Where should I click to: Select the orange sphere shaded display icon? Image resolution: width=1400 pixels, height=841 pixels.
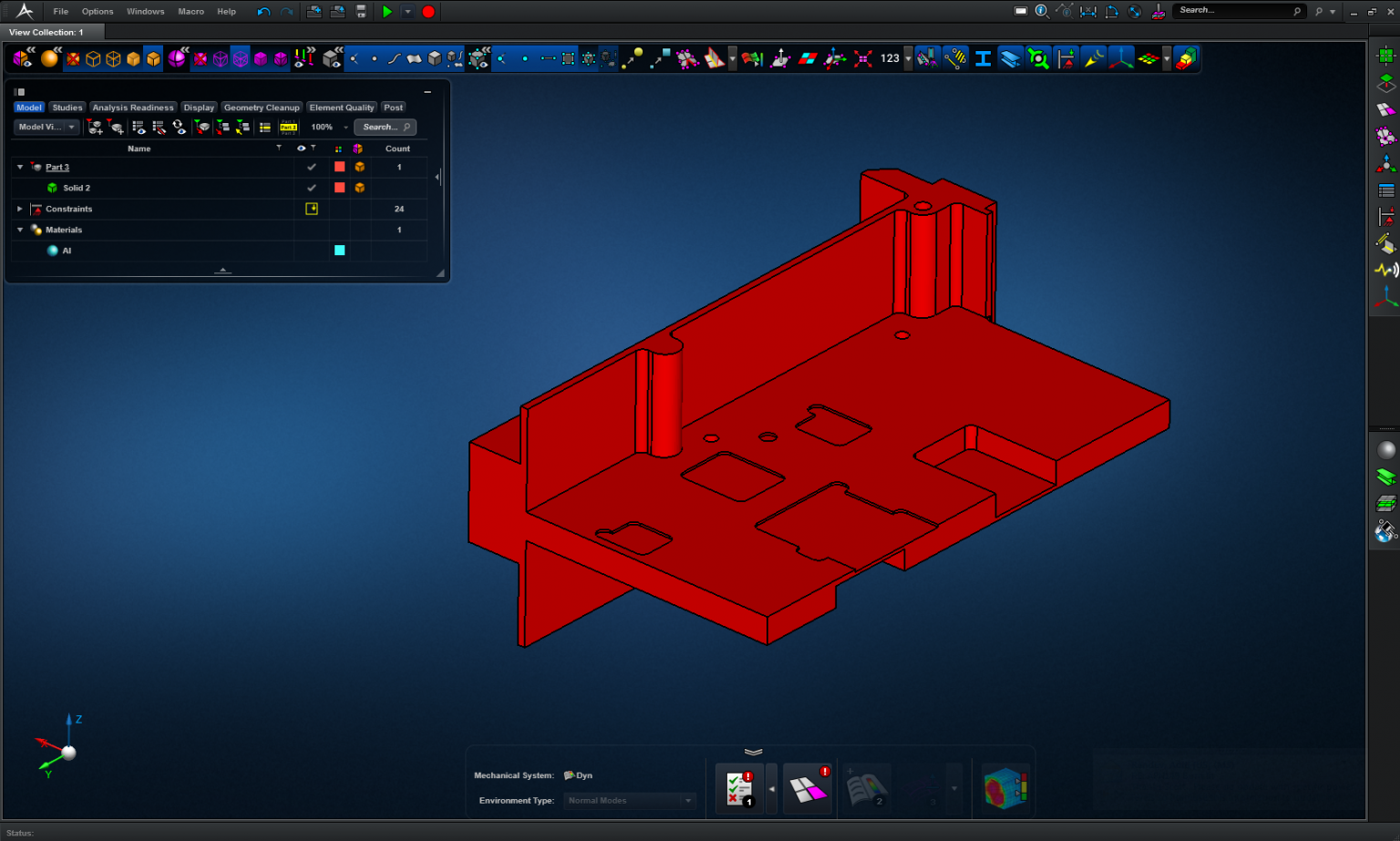point(51,58)
